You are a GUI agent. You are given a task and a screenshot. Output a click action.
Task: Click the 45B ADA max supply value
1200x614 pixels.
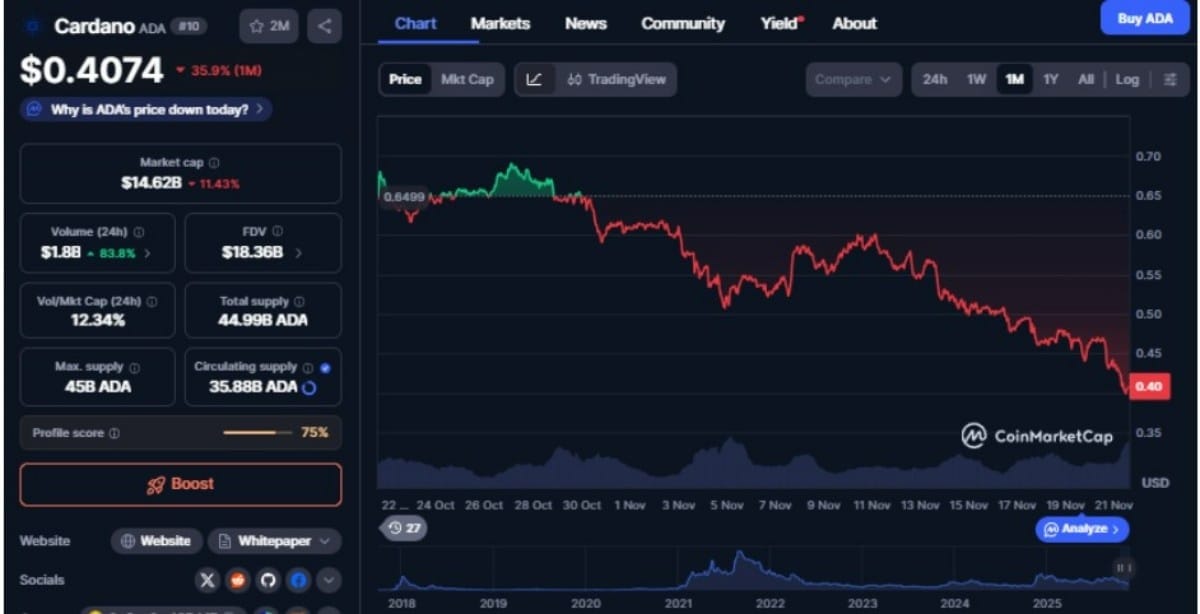[x=98, y=386]
